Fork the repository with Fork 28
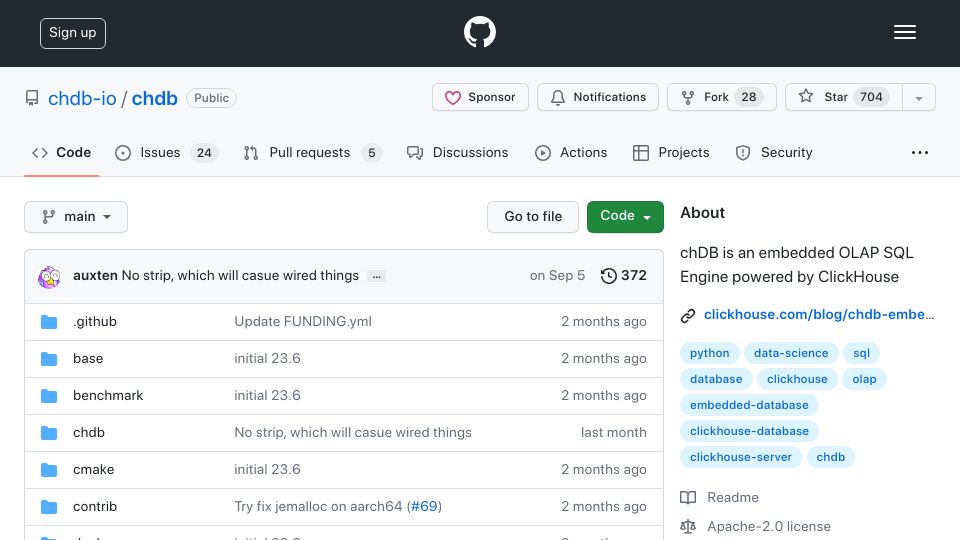This screenshot has height=540, width=960. 721,97
